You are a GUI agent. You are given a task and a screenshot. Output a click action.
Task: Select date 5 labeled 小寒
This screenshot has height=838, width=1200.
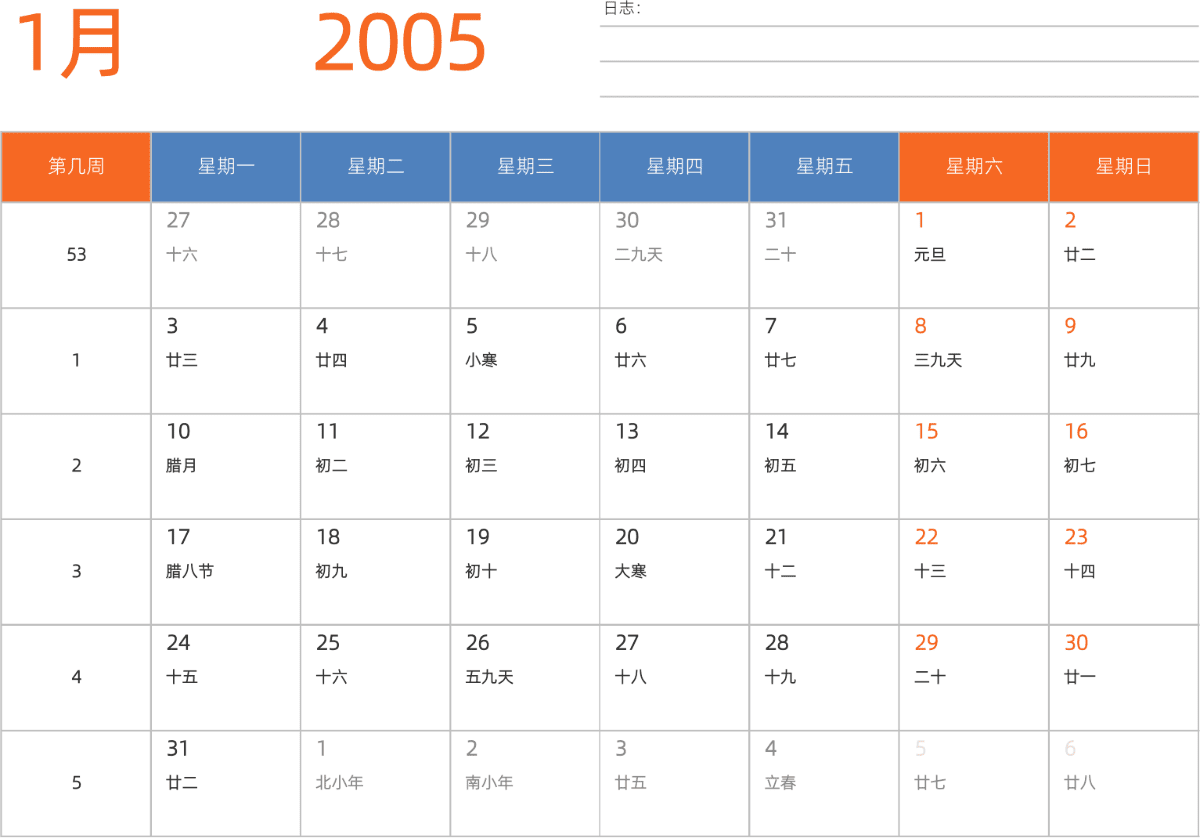coord(525,361)
